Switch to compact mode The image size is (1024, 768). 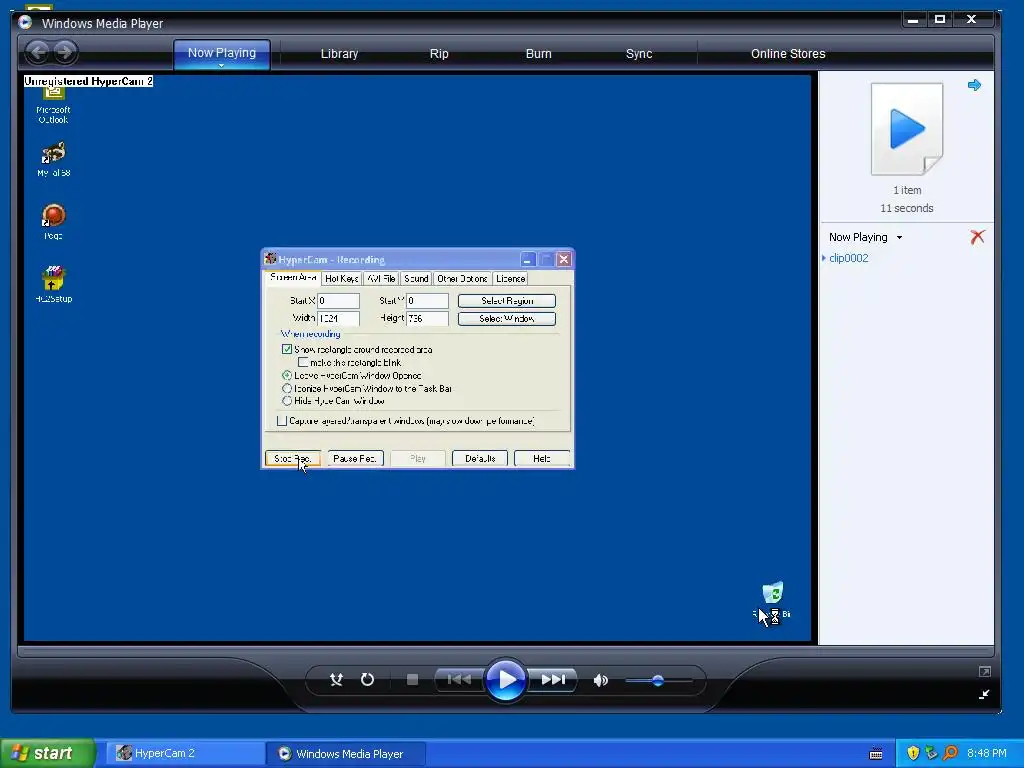coord(984,694)
